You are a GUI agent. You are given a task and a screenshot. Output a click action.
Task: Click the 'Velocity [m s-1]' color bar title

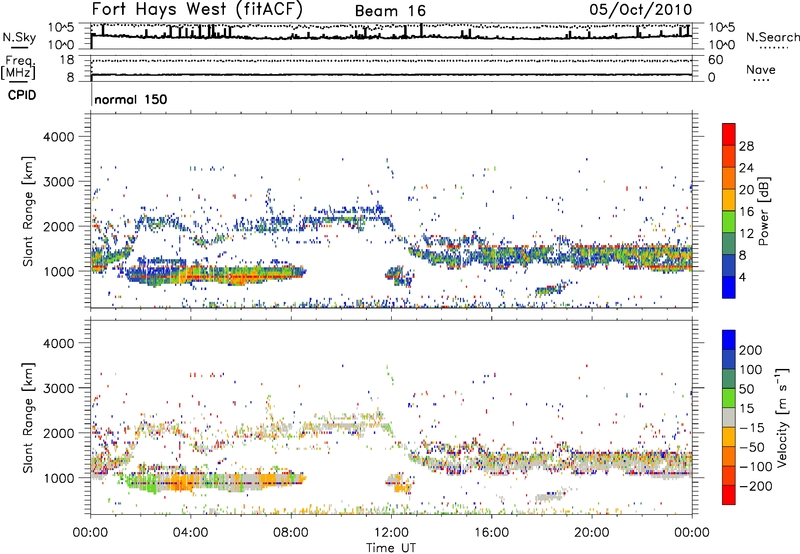click(782, 417)
